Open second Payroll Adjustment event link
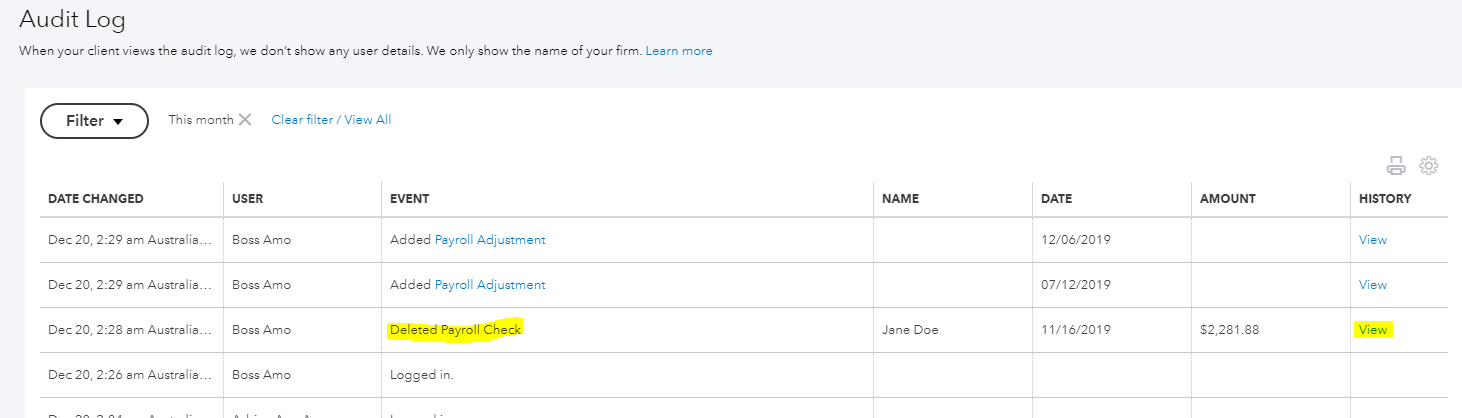 coord(490,285)
